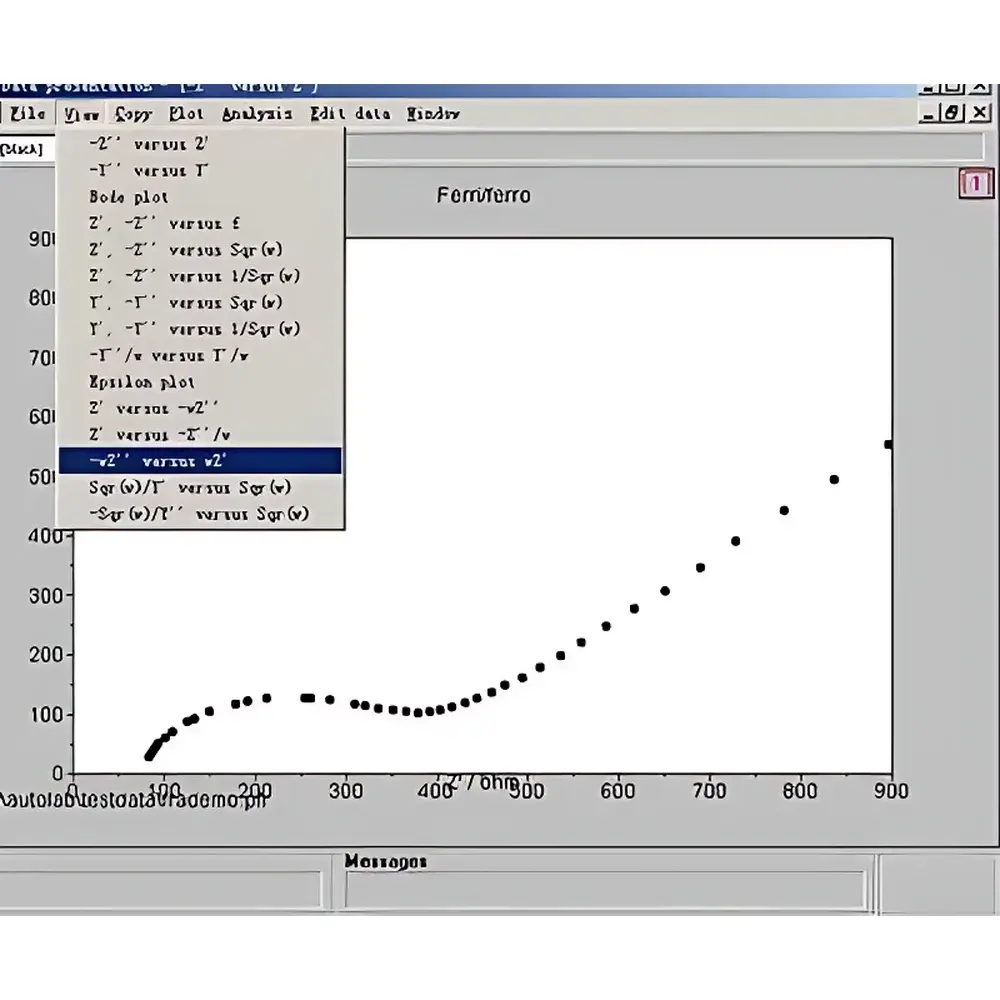Screen dimensions: 1000x1000
Task: Open the Analysis menu
Action: coord(256,113)
